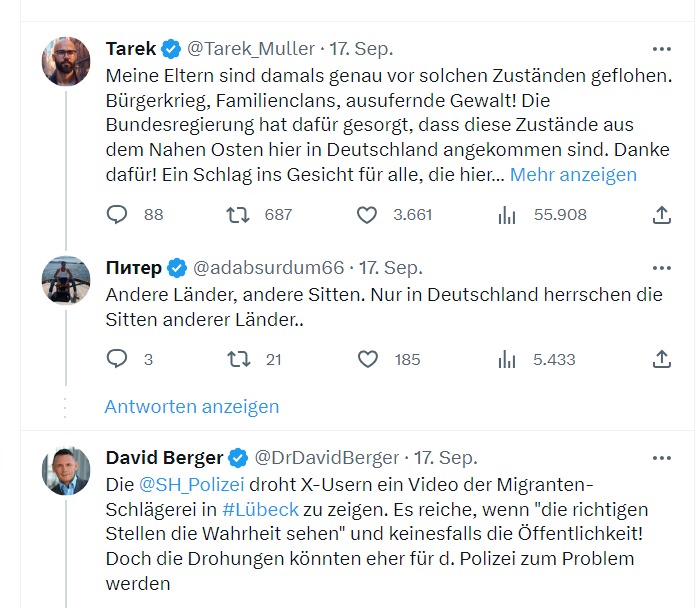Show replies via 'Antworten anzeigen'
This screenshot has width=697, height=608.
click(192, 406)
